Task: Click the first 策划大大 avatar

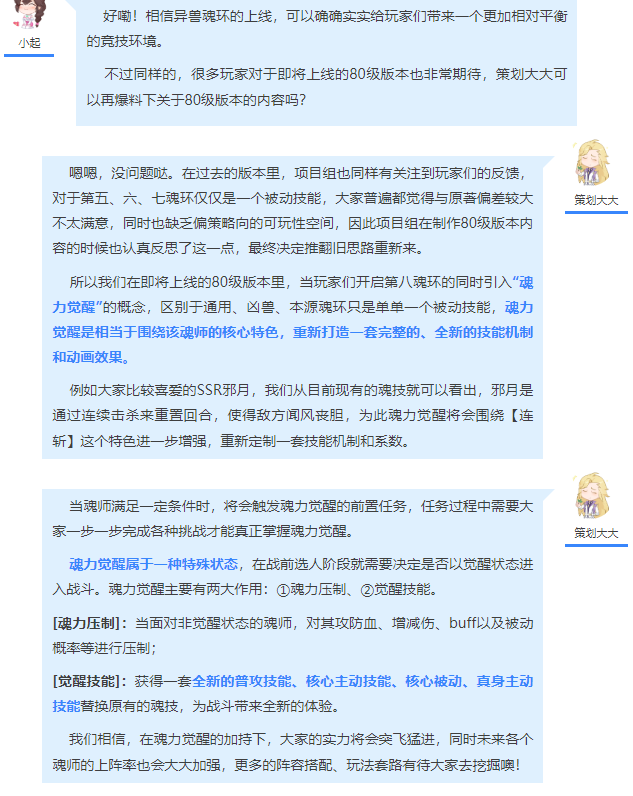Action: tap(593, 164)
